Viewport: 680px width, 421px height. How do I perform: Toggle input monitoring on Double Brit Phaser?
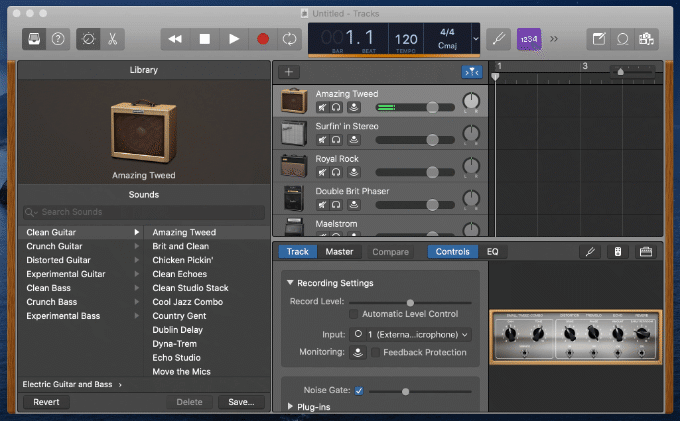tap(354, 205)
